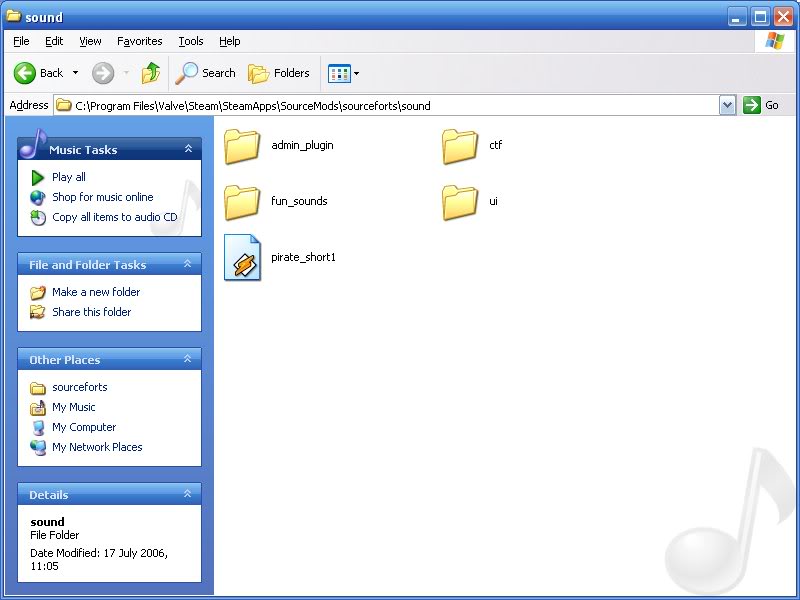Screen dimensions: 800x600
Task: Expand the Address bar dropdown arrow
Action: pyautogui.click(x=727, y=105)
